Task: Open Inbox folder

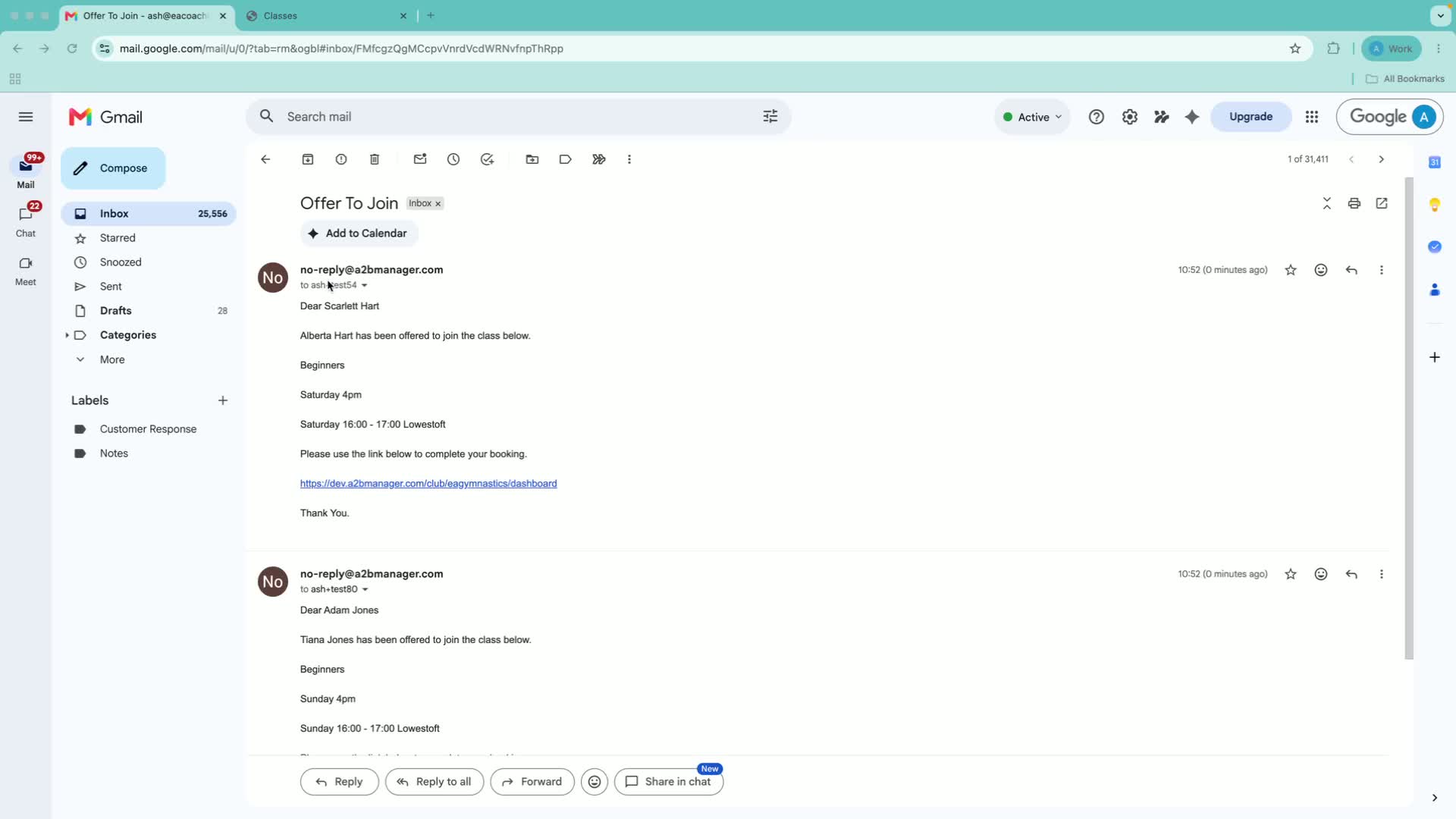Action: (x=149, y=214)
